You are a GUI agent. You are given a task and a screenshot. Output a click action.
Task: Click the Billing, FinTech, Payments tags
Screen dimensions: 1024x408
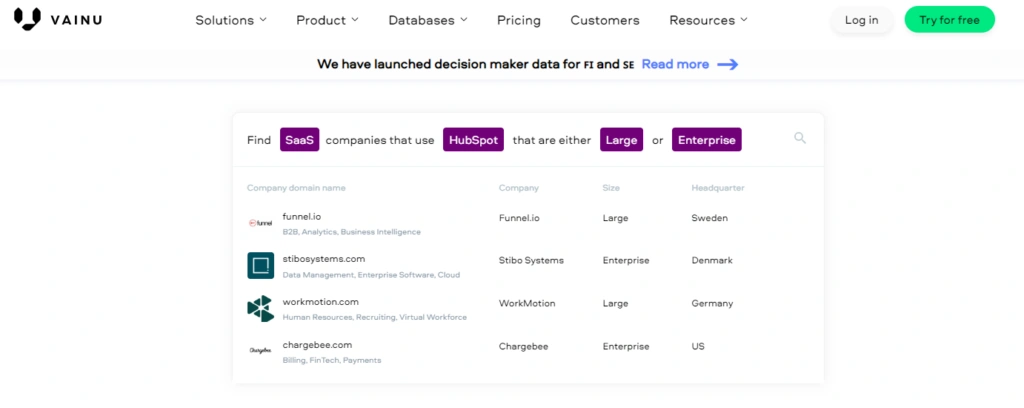[332, 360]
